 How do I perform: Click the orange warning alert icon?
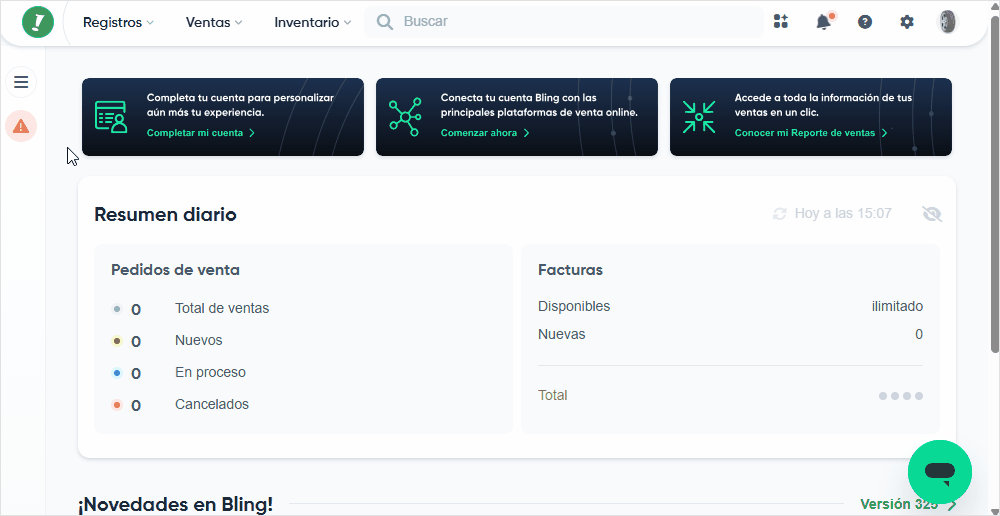click(21, 126)
